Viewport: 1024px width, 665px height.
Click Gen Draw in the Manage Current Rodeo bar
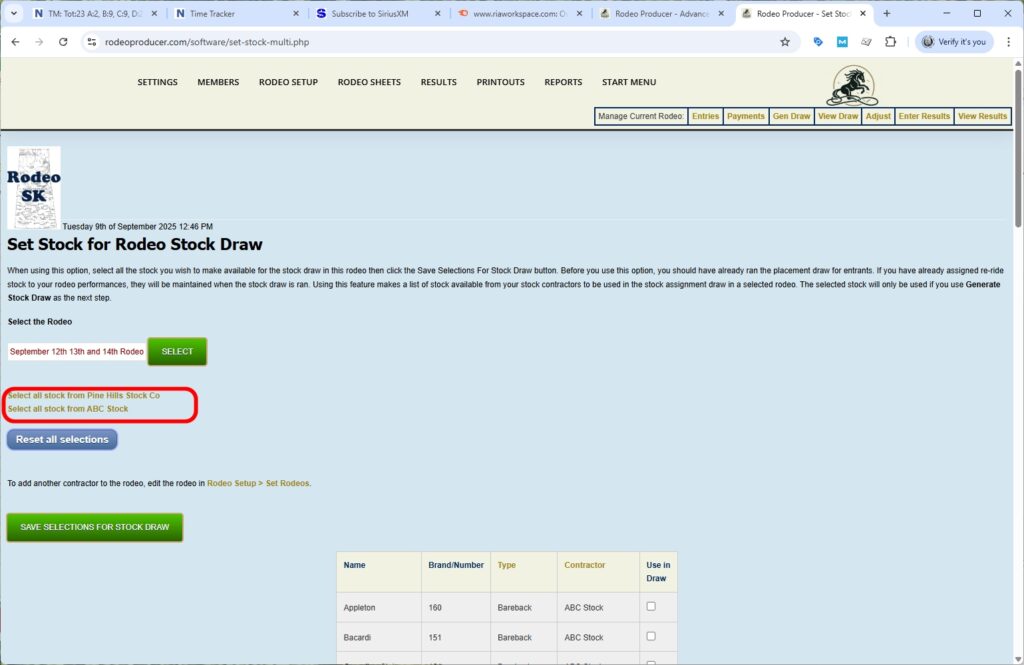click(x=791, y=116)
